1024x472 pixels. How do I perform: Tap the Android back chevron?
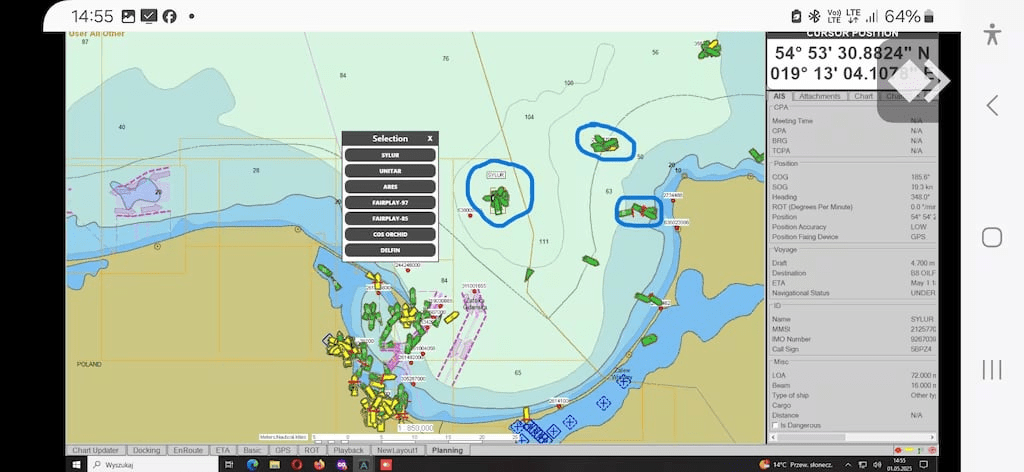click(991, 105)
